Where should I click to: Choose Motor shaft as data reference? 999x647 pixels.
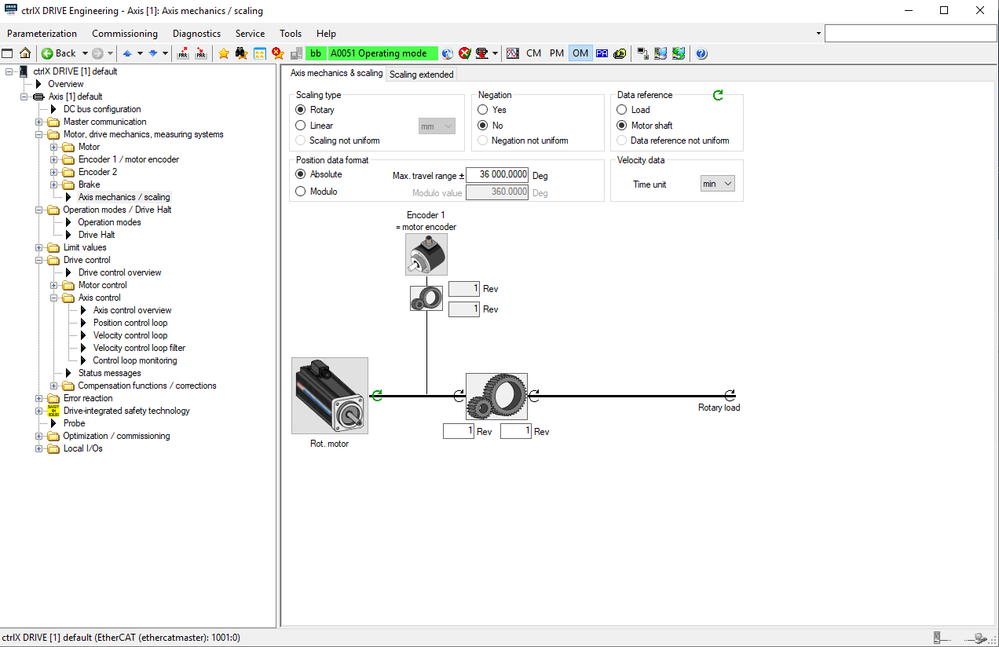pyautogui.click(x=622, y=125)
